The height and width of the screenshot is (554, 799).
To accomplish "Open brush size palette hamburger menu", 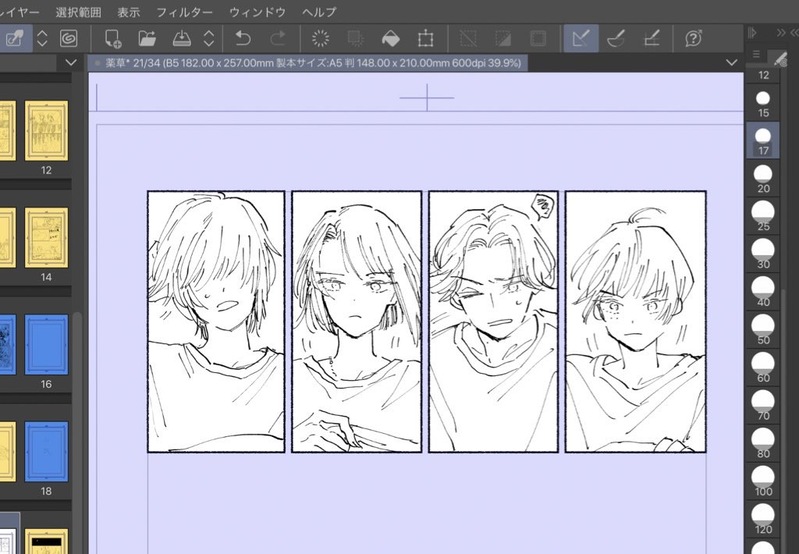I will (x=756, y=54).
